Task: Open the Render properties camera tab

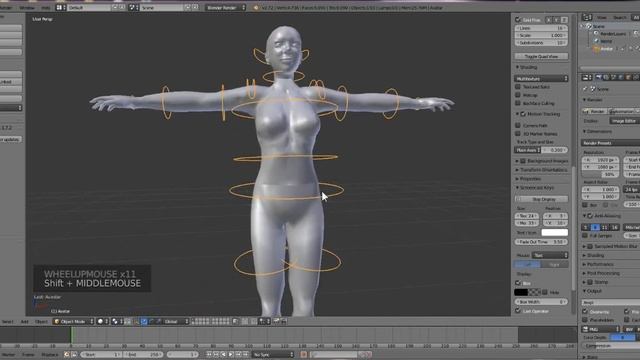Action: (599, 78)
